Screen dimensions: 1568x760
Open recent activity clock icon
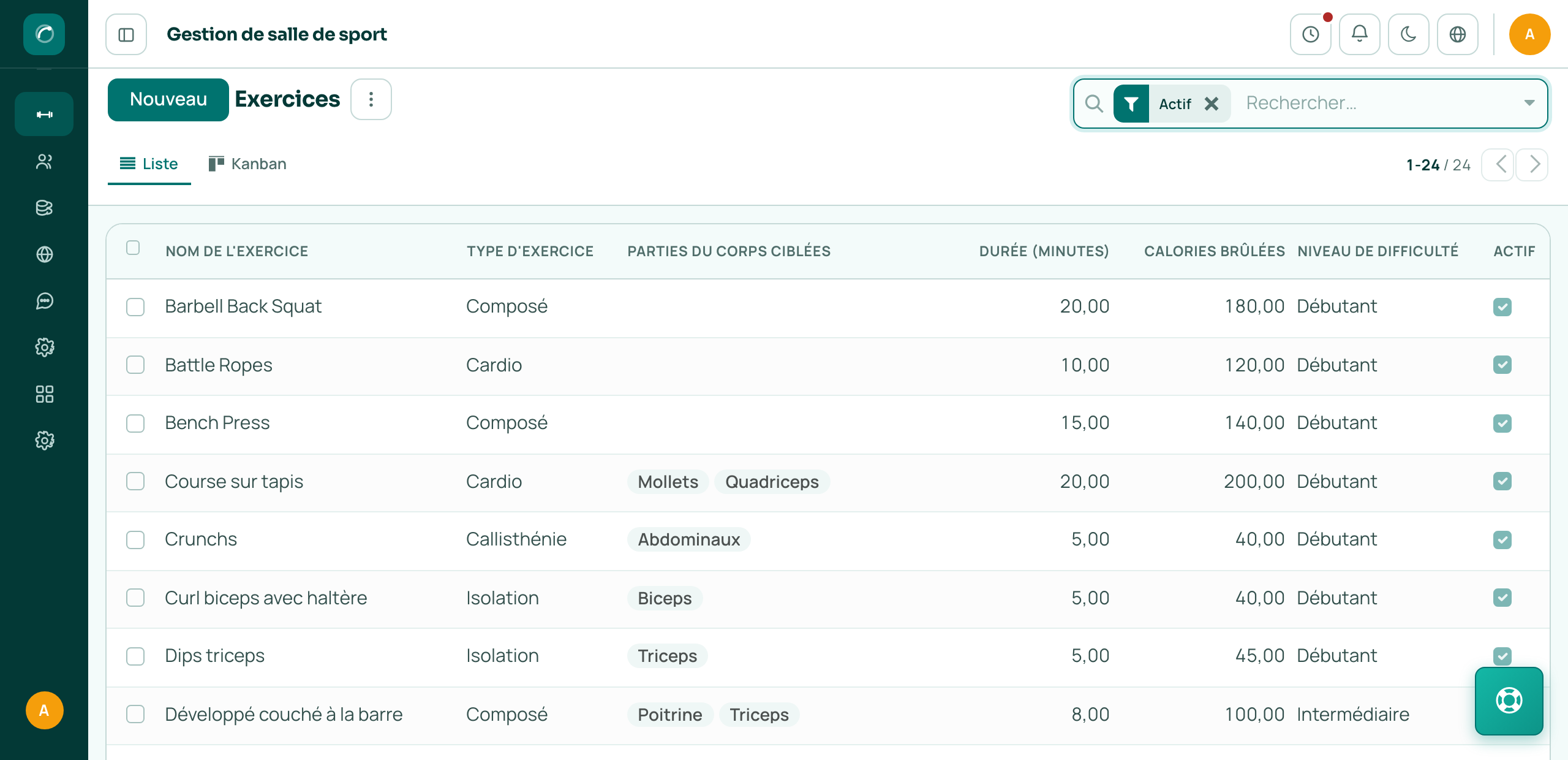pos(1311,34)
